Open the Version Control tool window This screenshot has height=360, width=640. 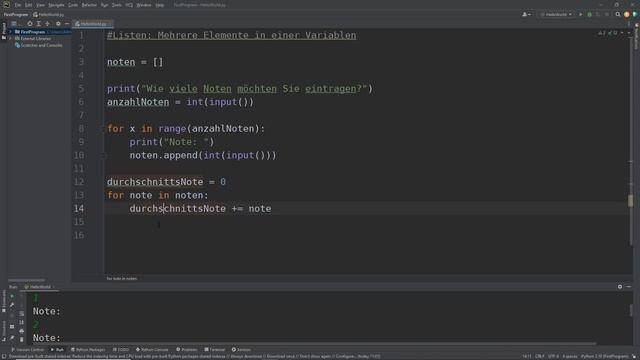(x=28, y=350)
